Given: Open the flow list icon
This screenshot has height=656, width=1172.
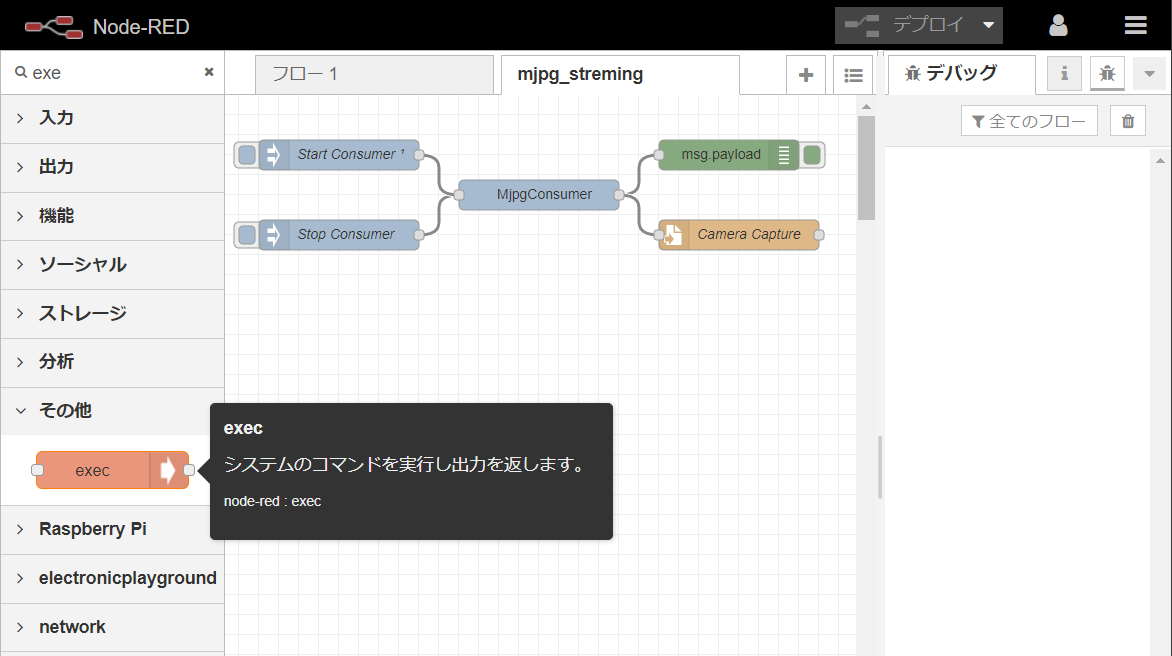Looking at the screenshot, I should point(853,75).
